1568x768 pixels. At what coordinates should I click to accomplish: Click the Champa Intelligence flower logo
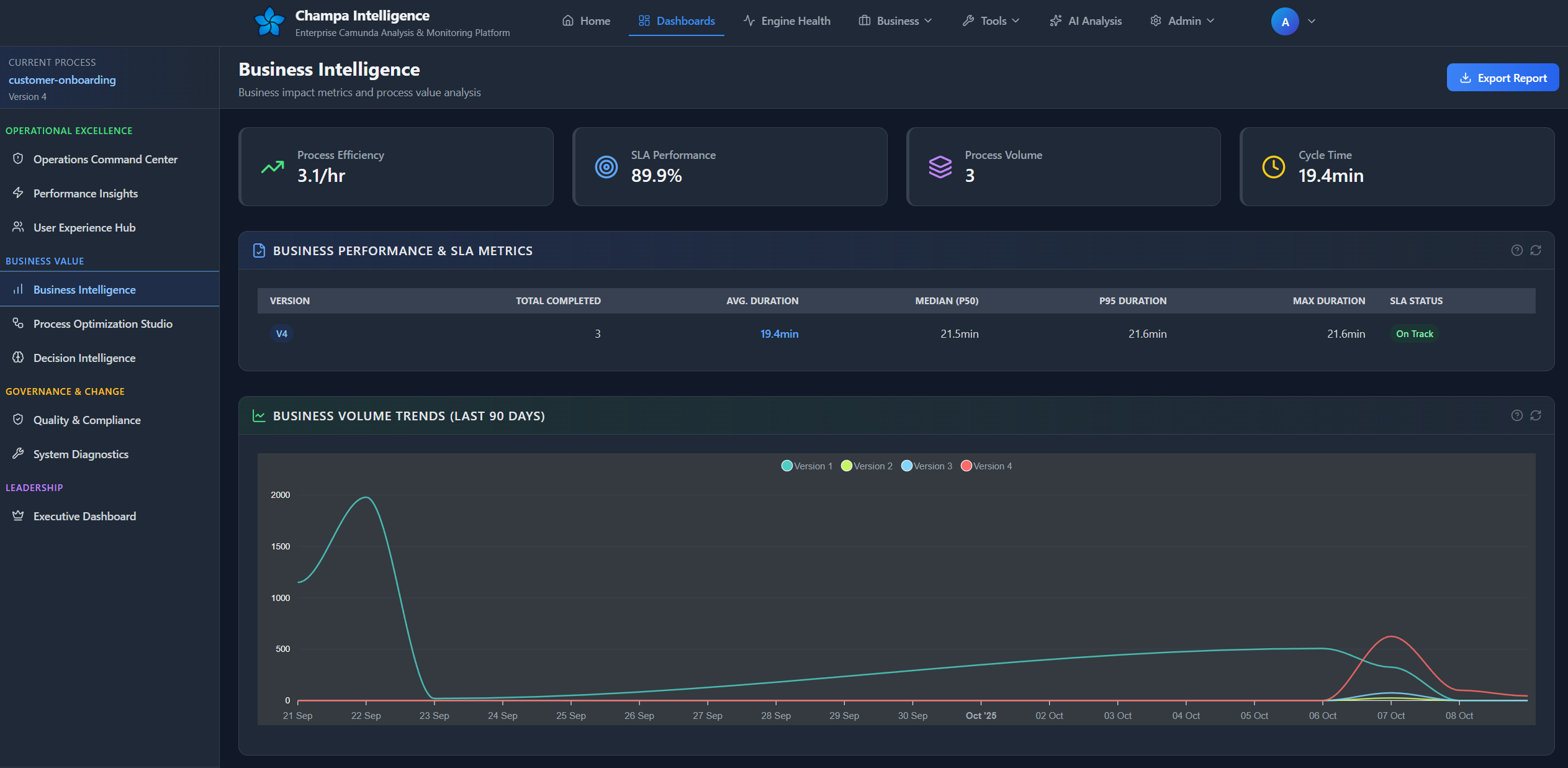(x=269, y=22)
